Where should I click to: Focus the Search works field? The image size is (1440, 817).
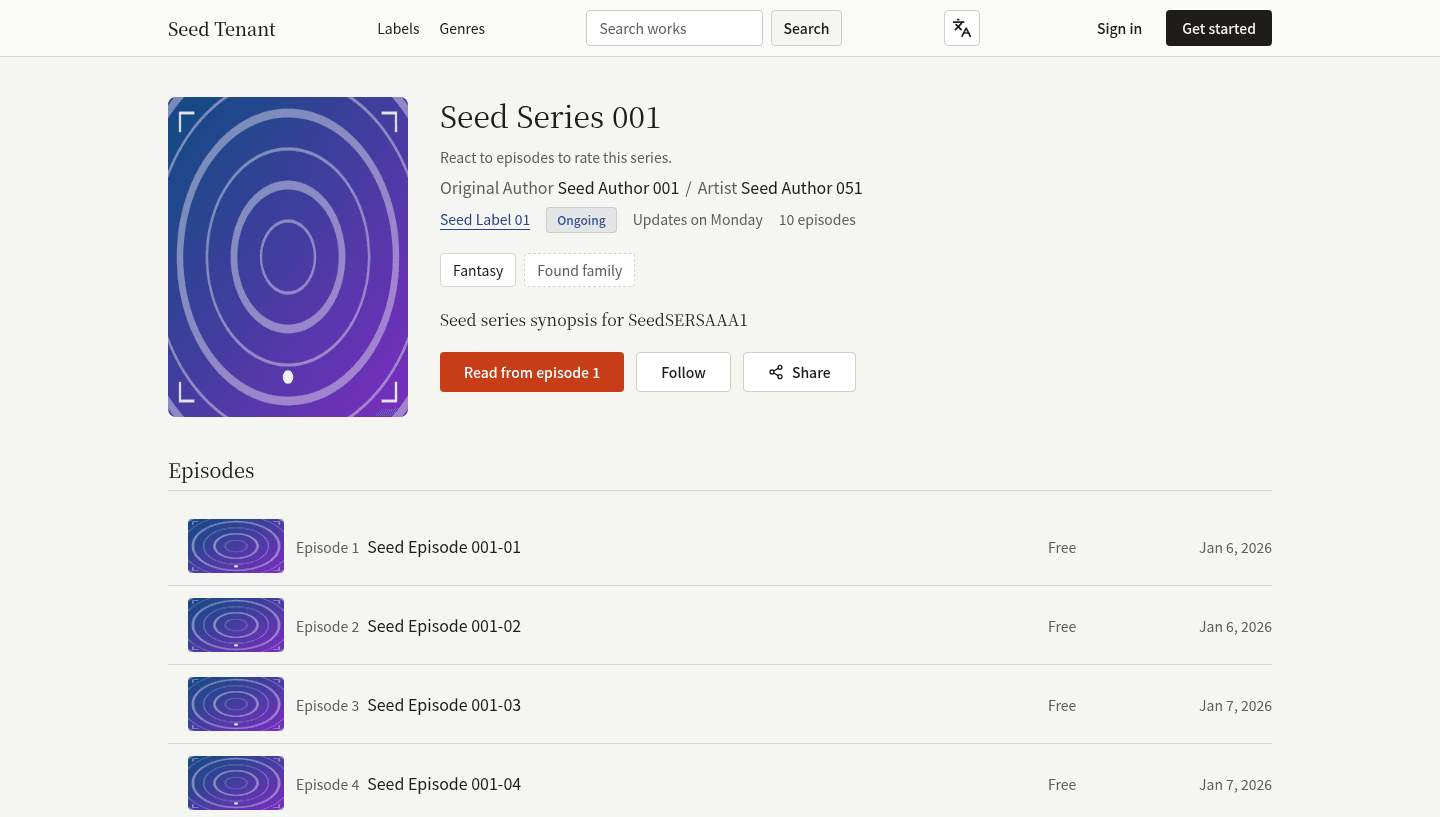674,28
